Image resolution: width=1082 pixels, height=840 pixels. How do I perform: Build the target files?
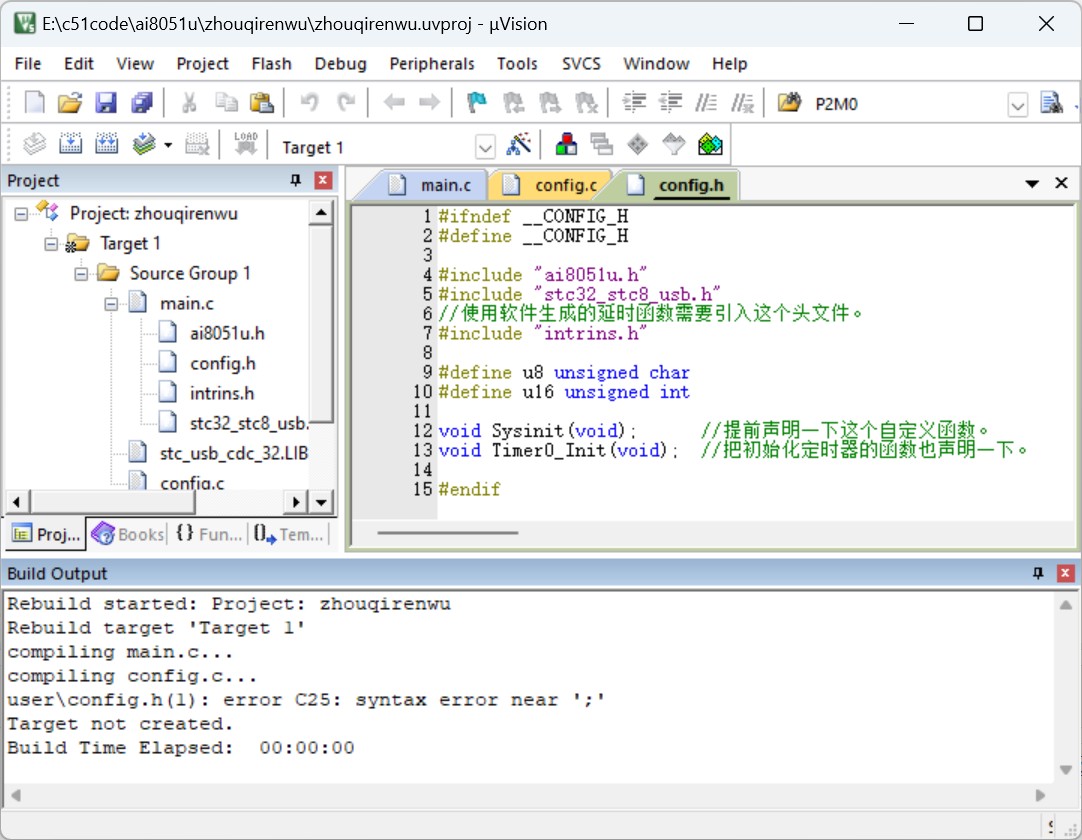coord(70,144)
